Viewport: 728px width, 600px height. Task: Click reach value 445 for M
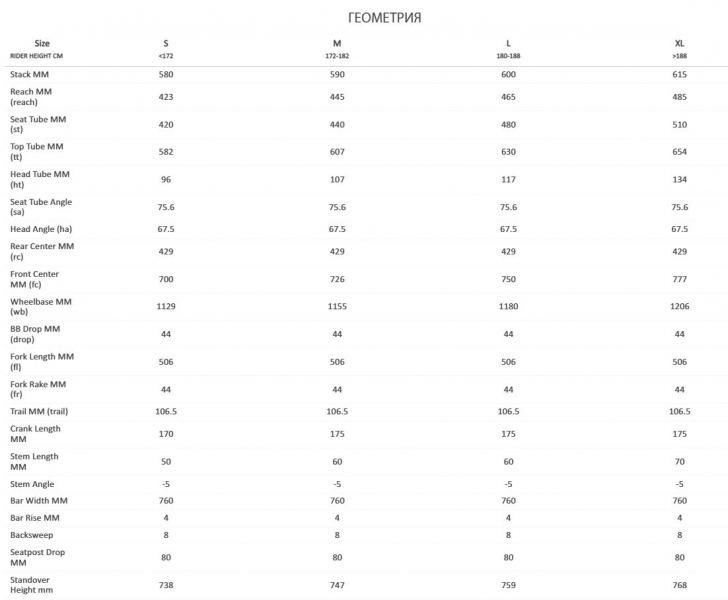pyautogui.click(x=337, y=97)
